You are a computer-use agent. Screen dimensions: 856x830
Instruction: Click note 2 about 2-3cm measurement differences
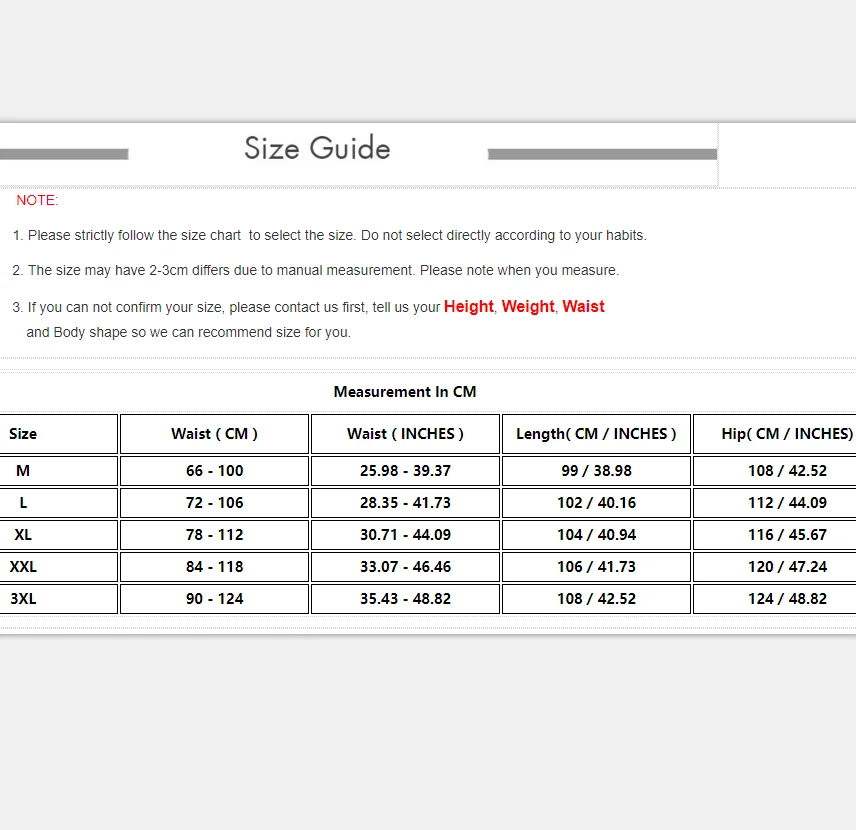[x=316, y=270]
